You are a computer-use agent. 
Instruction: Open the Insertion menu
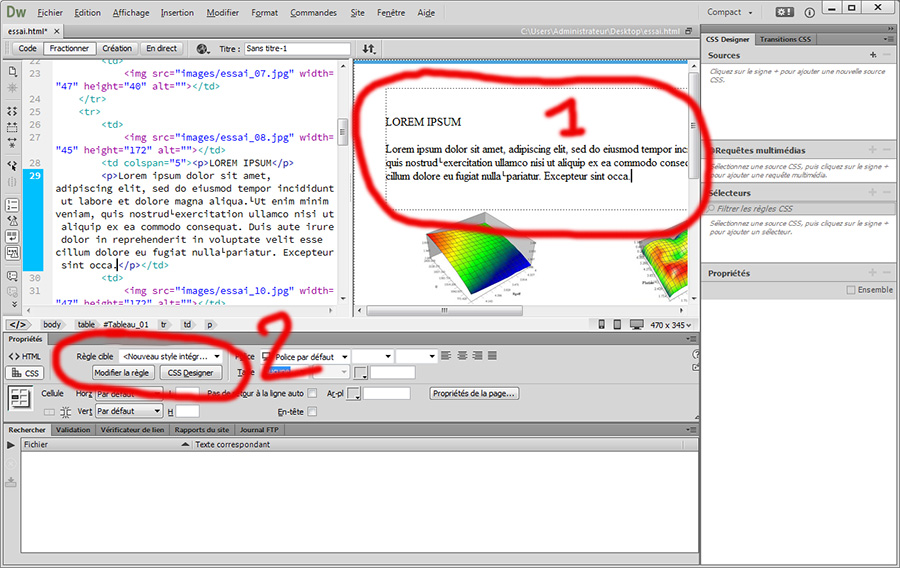tap(177, 13)
